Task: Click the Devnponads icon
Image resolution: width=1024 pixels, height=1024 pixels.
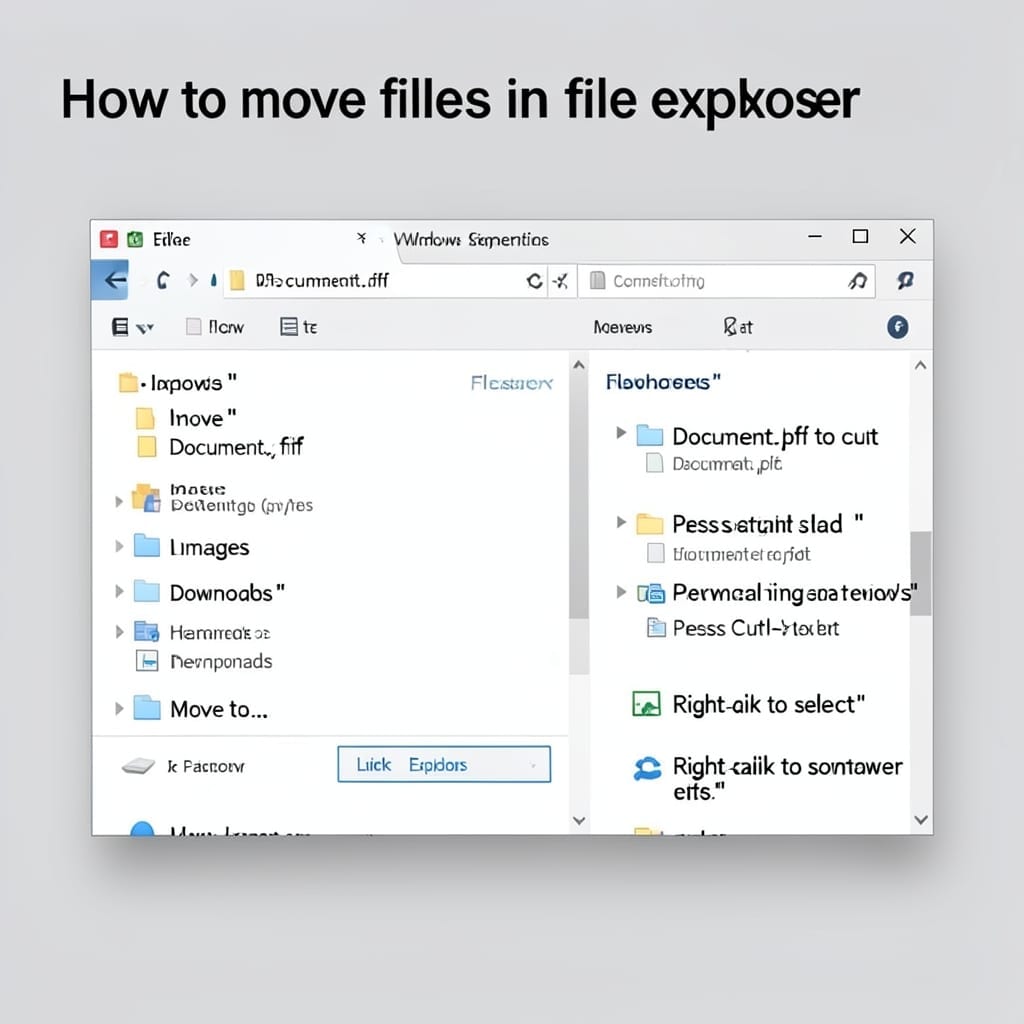Action: [147, 661]
